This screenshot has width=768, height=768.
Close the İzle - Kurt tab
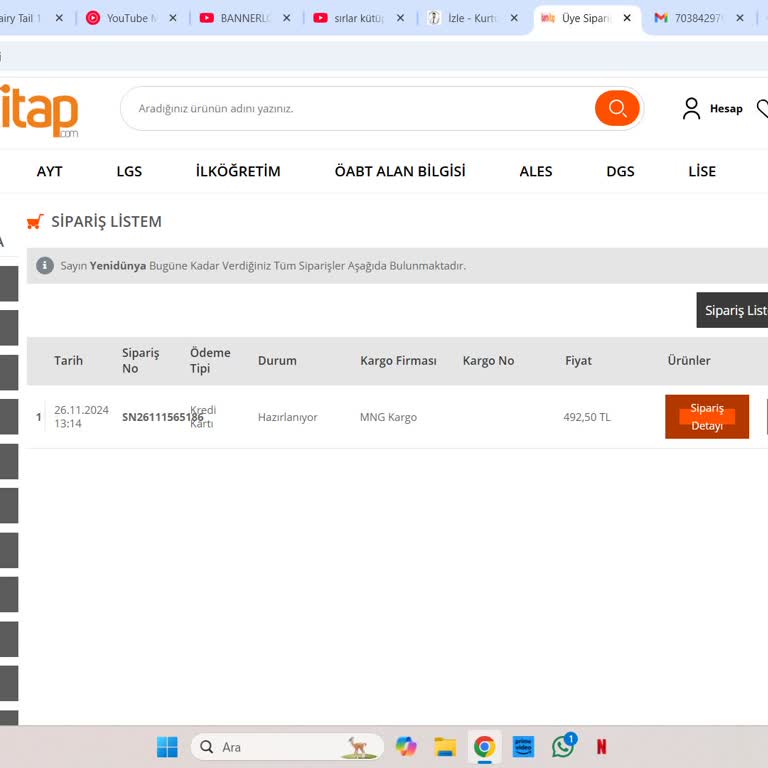514,18
